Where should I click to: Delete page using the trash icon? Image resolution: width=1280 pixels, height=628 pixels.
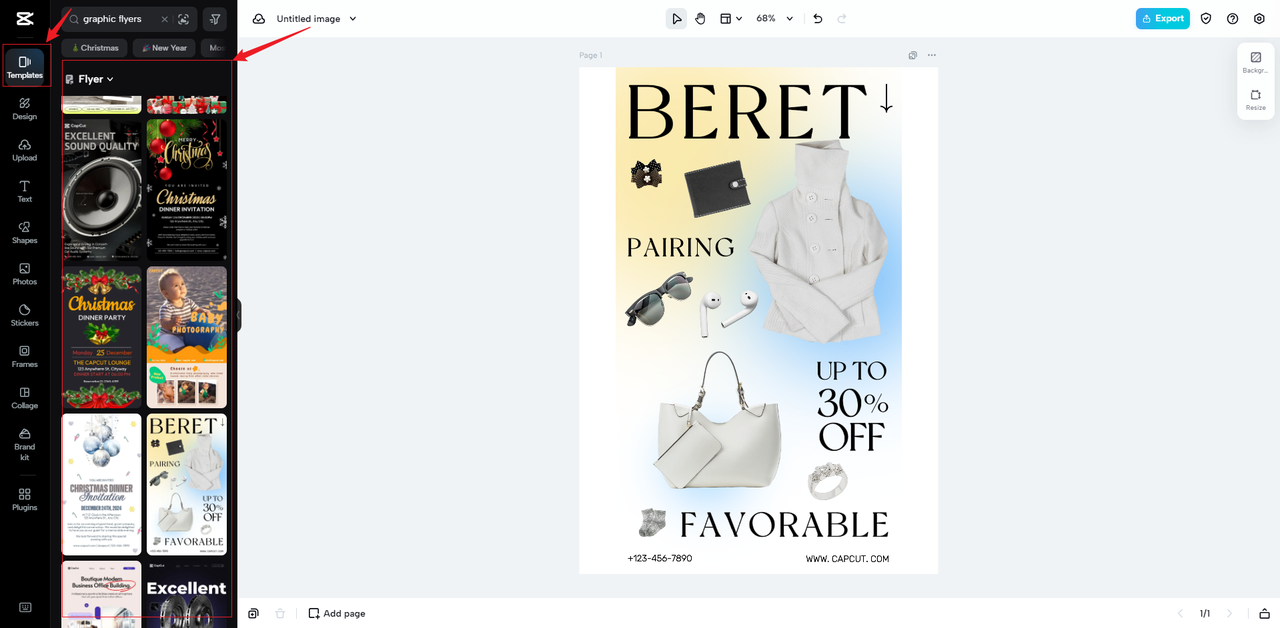click(x=281, y=613)
